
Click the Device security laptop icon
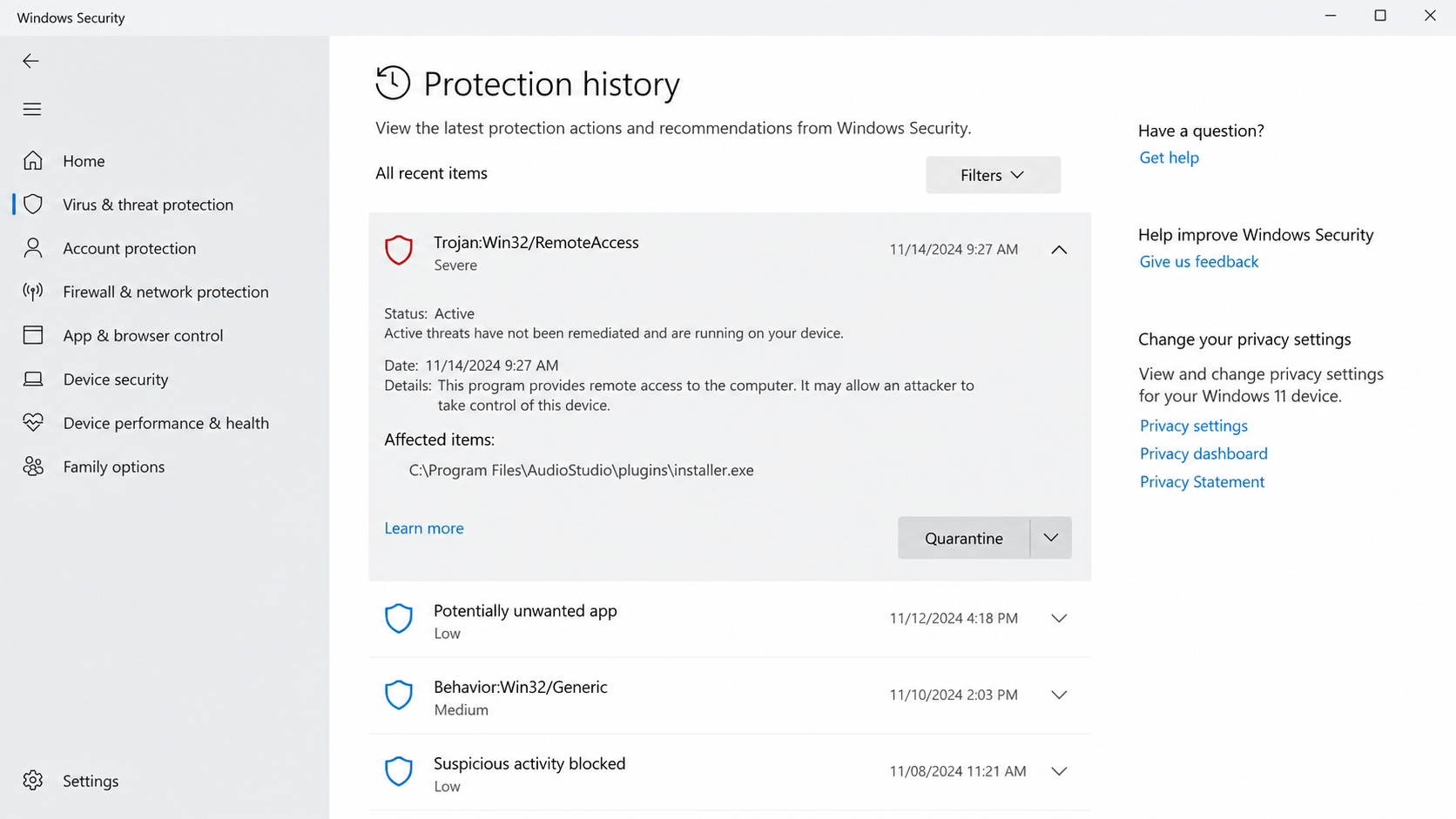(x=33, y=379)
